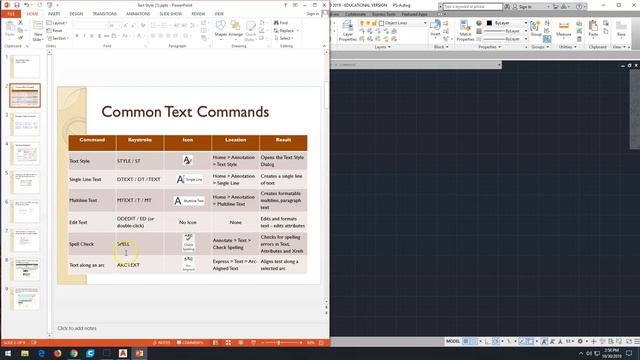Image resolution: width=640 pixels, height=360 pixels.
Task: Toggle grid display in AutoCAD status bar
Action: pos(466,341)
